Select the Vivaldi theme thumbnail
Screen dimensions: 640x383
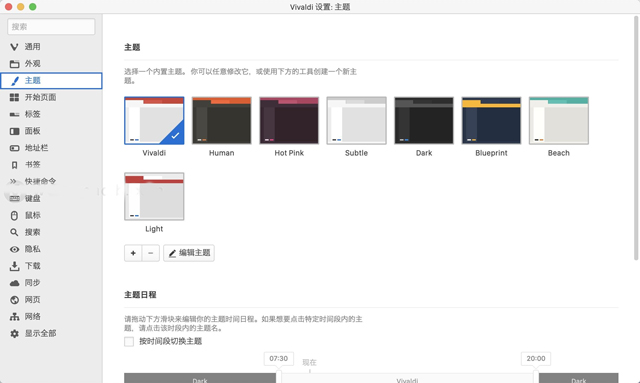[x=154, y=120]
